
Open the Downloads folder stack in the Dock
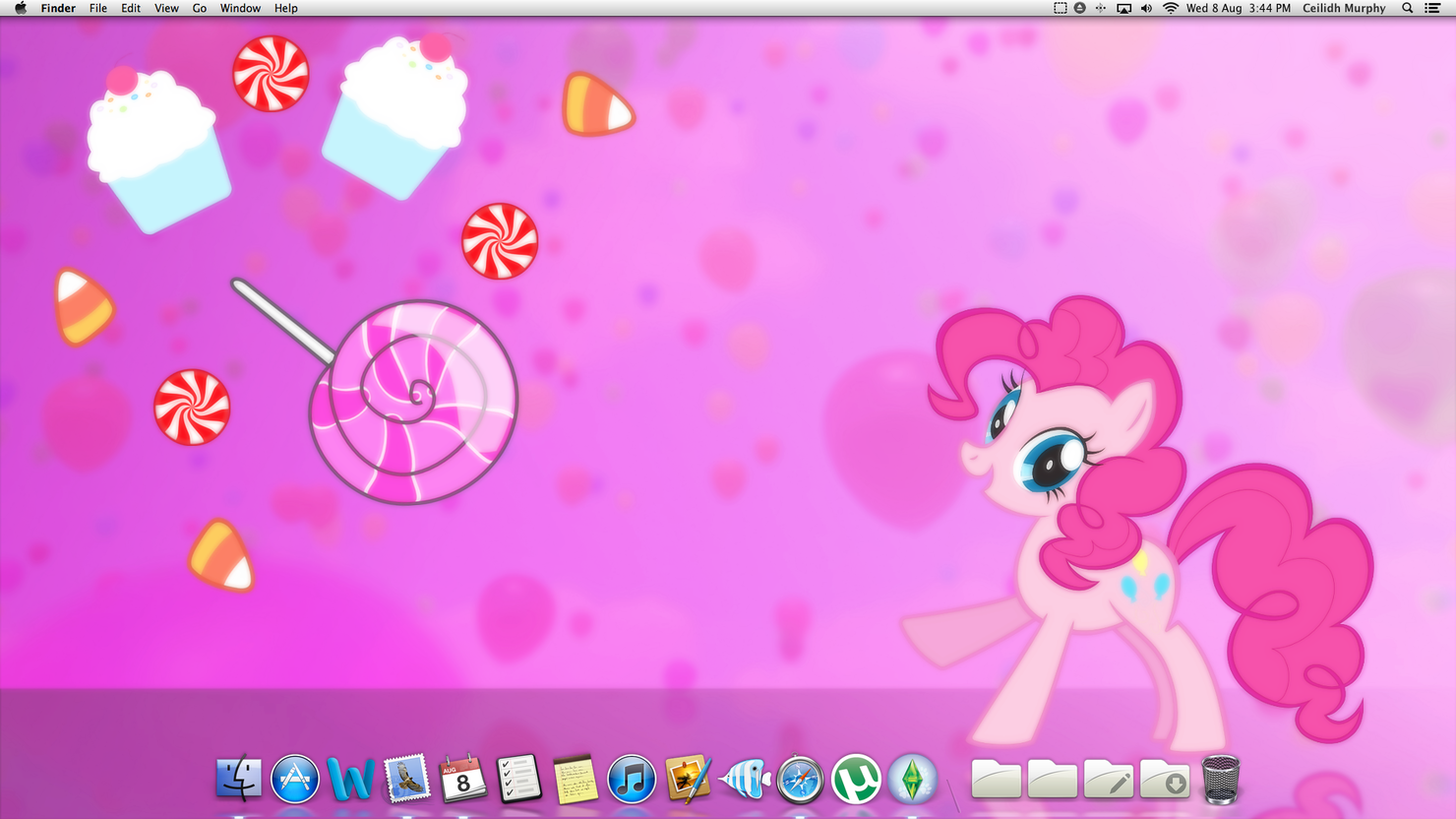(x=1165, y=779)
